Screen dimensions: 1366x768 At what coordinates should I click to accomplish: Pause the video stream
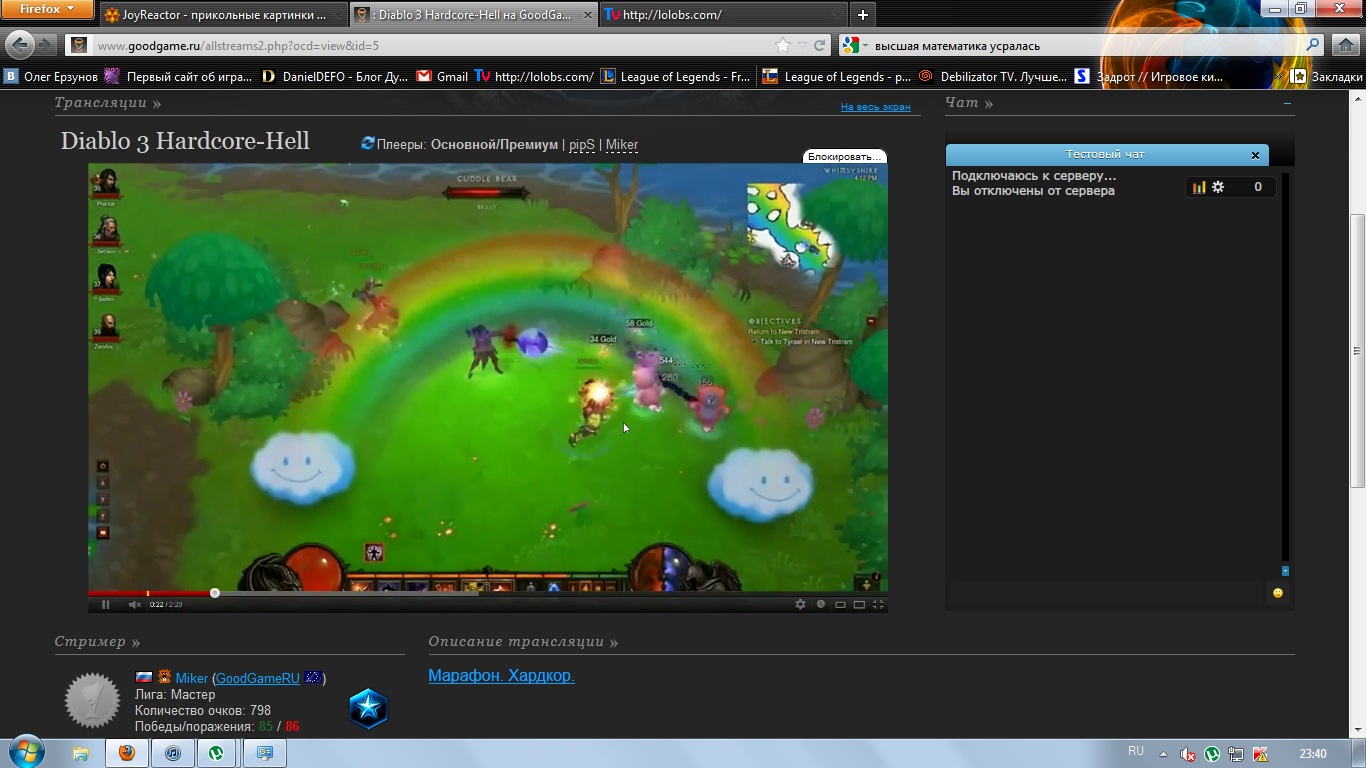[x=105, y=604]
